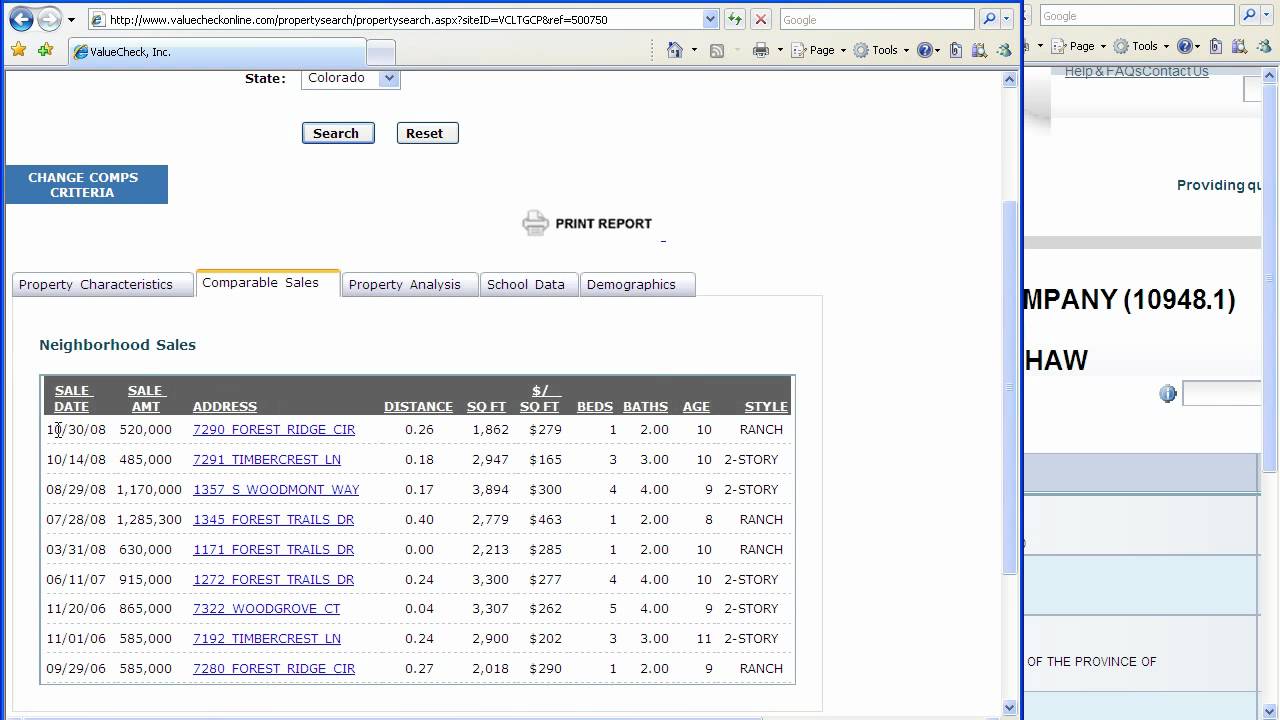Sort by the Sale Date column header
The width and height of the screenshot is (1280, 720).
pyautogui.click(x=72, y=398)
